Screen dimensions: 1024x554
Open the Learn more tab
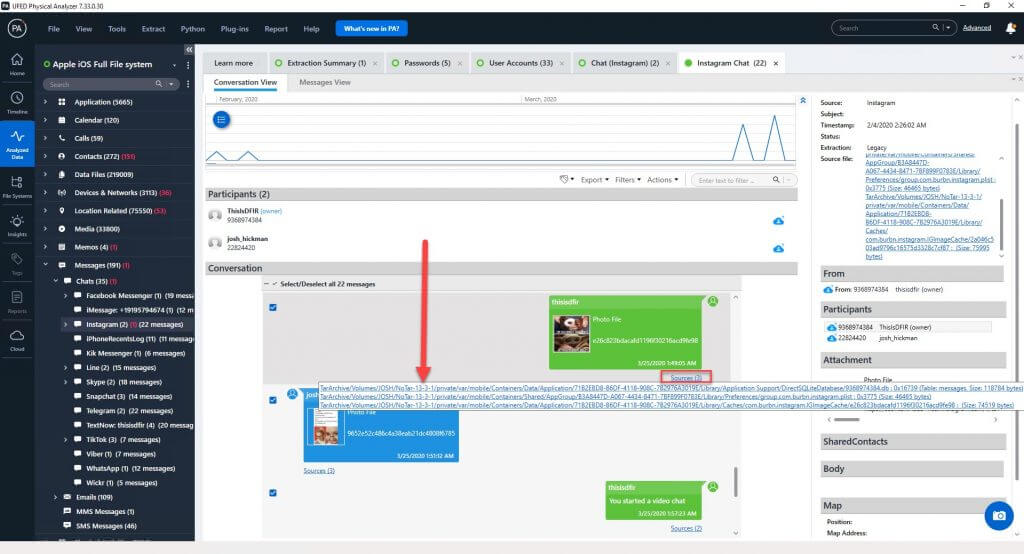[233, 63]
